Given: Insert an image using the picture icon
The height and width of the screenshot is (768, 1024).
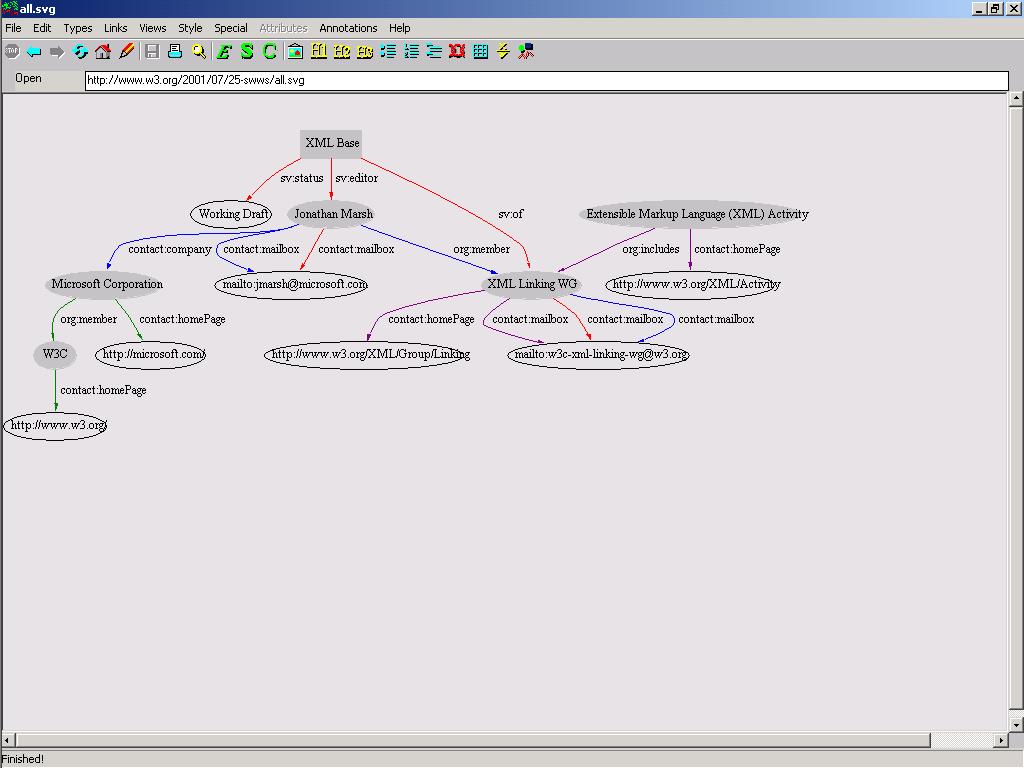Looking at the screenshot, I should 295,51.
